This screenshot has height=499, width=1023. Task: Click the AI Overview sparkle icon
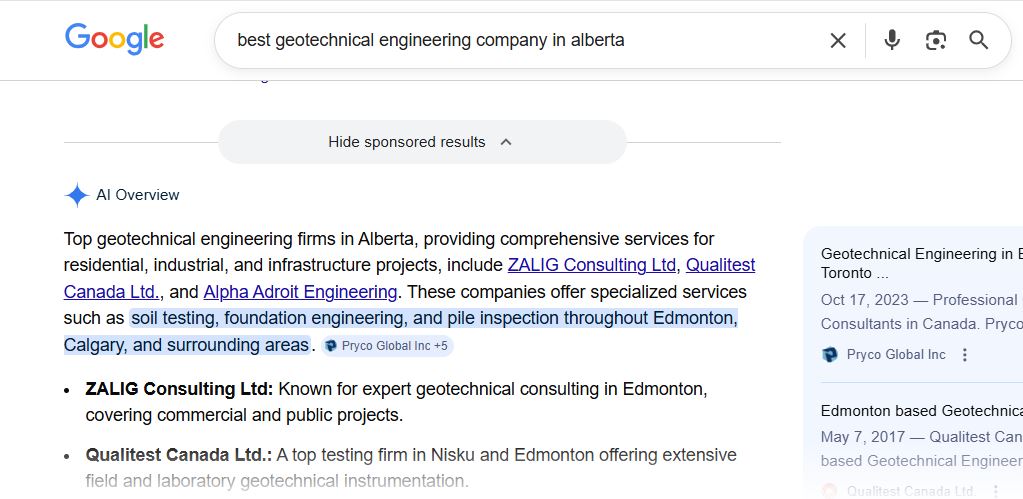tap(77, 195)
